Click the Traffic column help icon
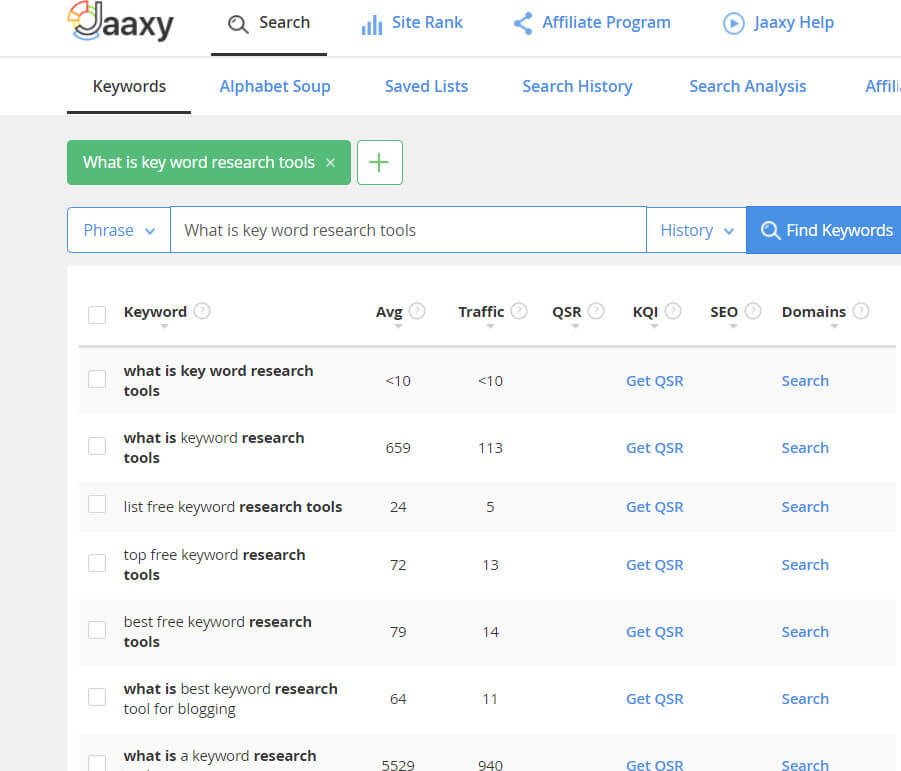 click(x=519, y=311)
